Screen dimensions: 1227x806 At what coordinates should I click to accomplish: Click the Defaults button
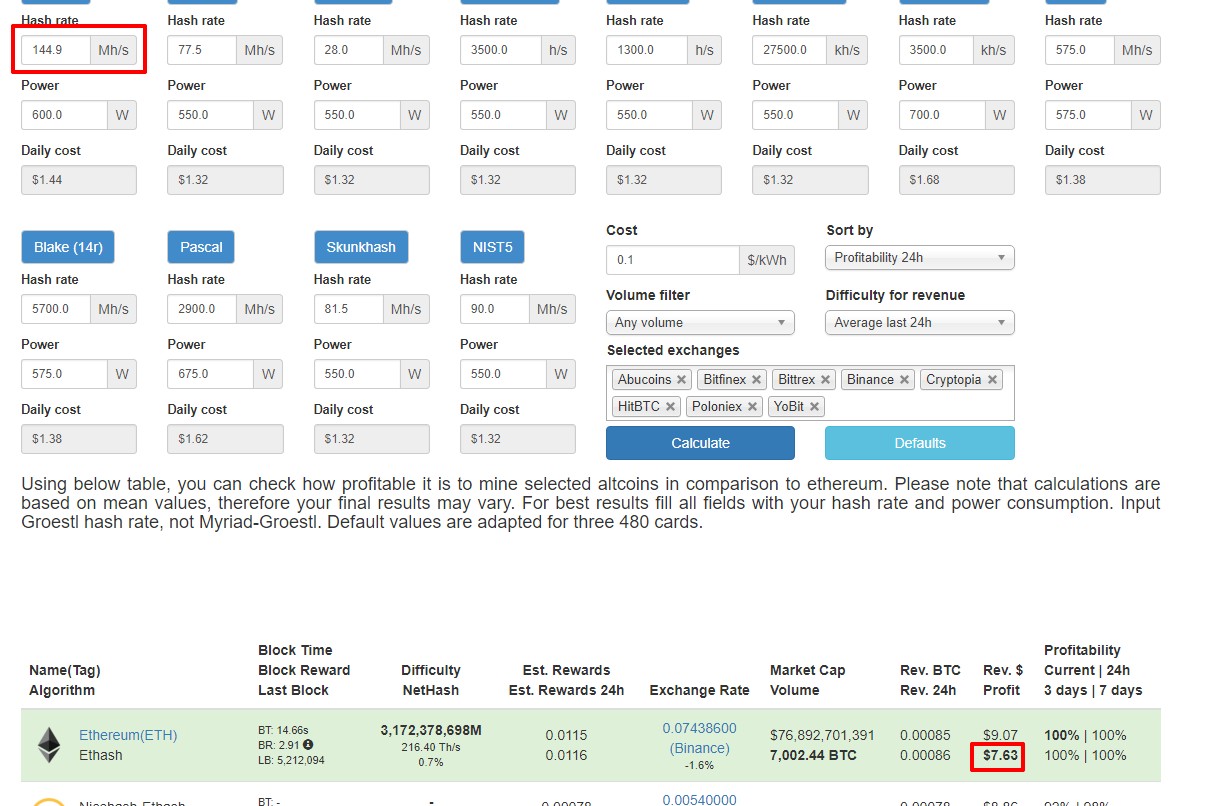920,443
